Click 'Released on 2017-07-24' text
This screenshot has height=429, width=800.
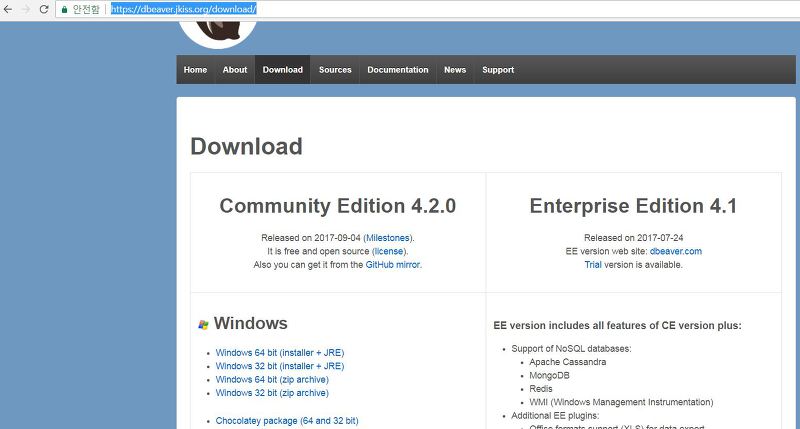pyautogui.click(x=633, y=238)
